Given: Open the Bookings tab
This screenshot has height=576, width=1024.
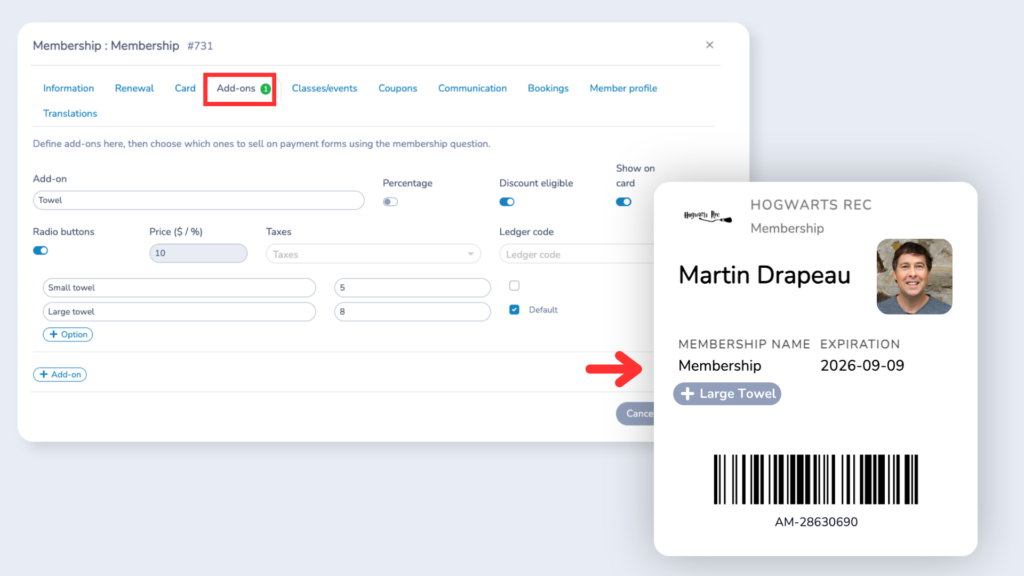Looking at the screenshot, I should [x=548, y=88].
